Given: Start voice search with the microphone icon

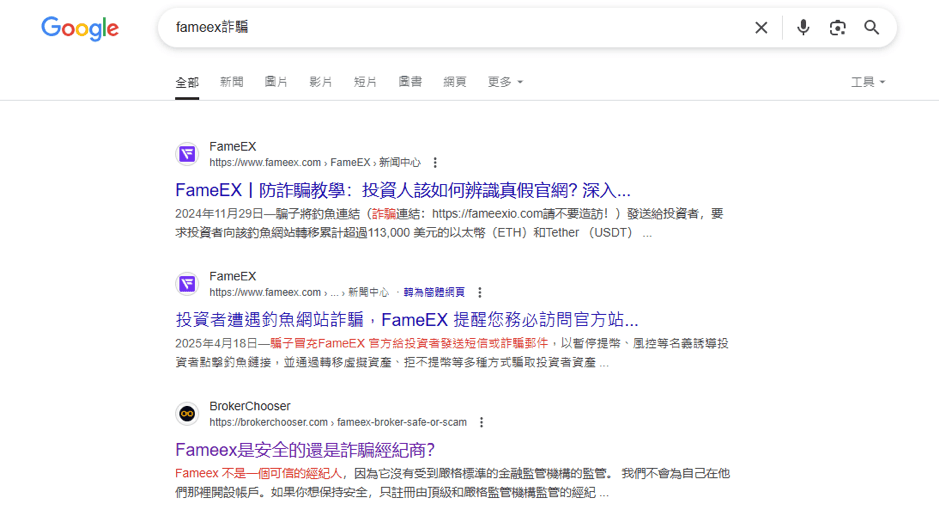Looking at the screenshot, I should (803, 28).
